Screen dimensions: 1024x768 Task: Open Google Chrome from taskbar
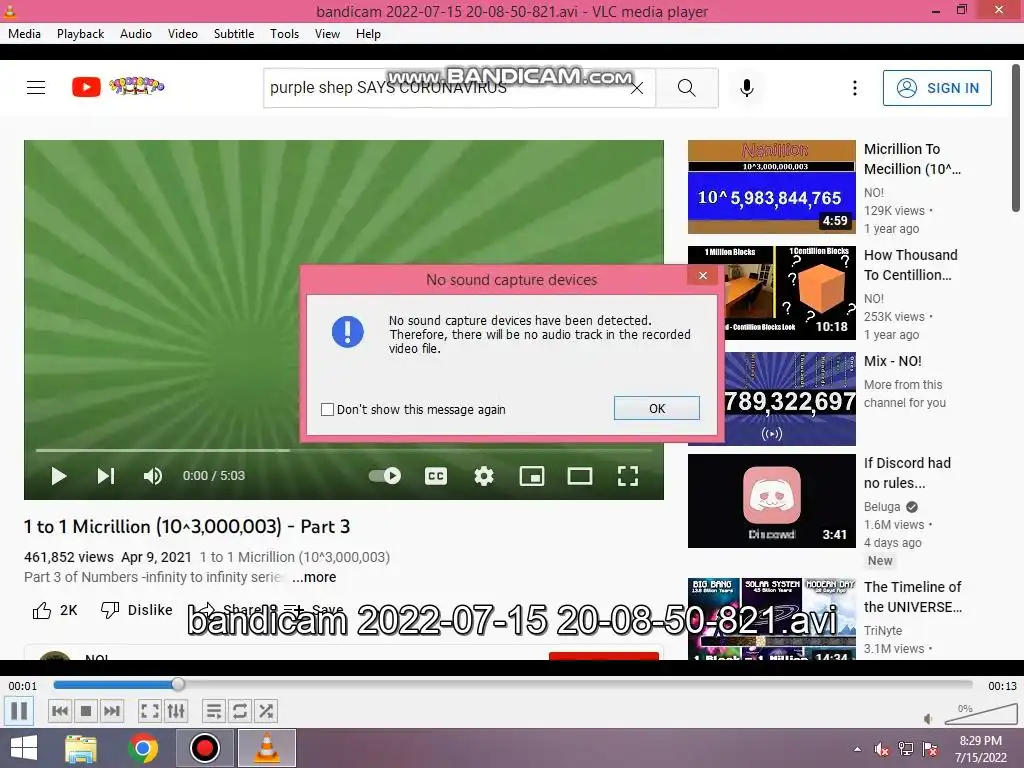(143, 748)
